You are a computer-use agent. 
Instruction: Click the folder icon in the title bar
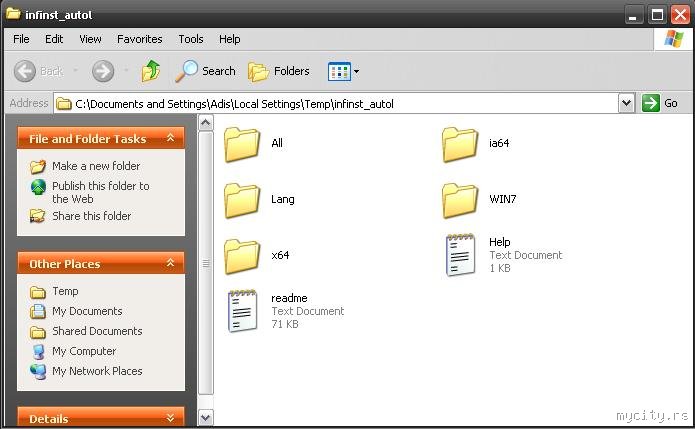[x=13, y=14]
